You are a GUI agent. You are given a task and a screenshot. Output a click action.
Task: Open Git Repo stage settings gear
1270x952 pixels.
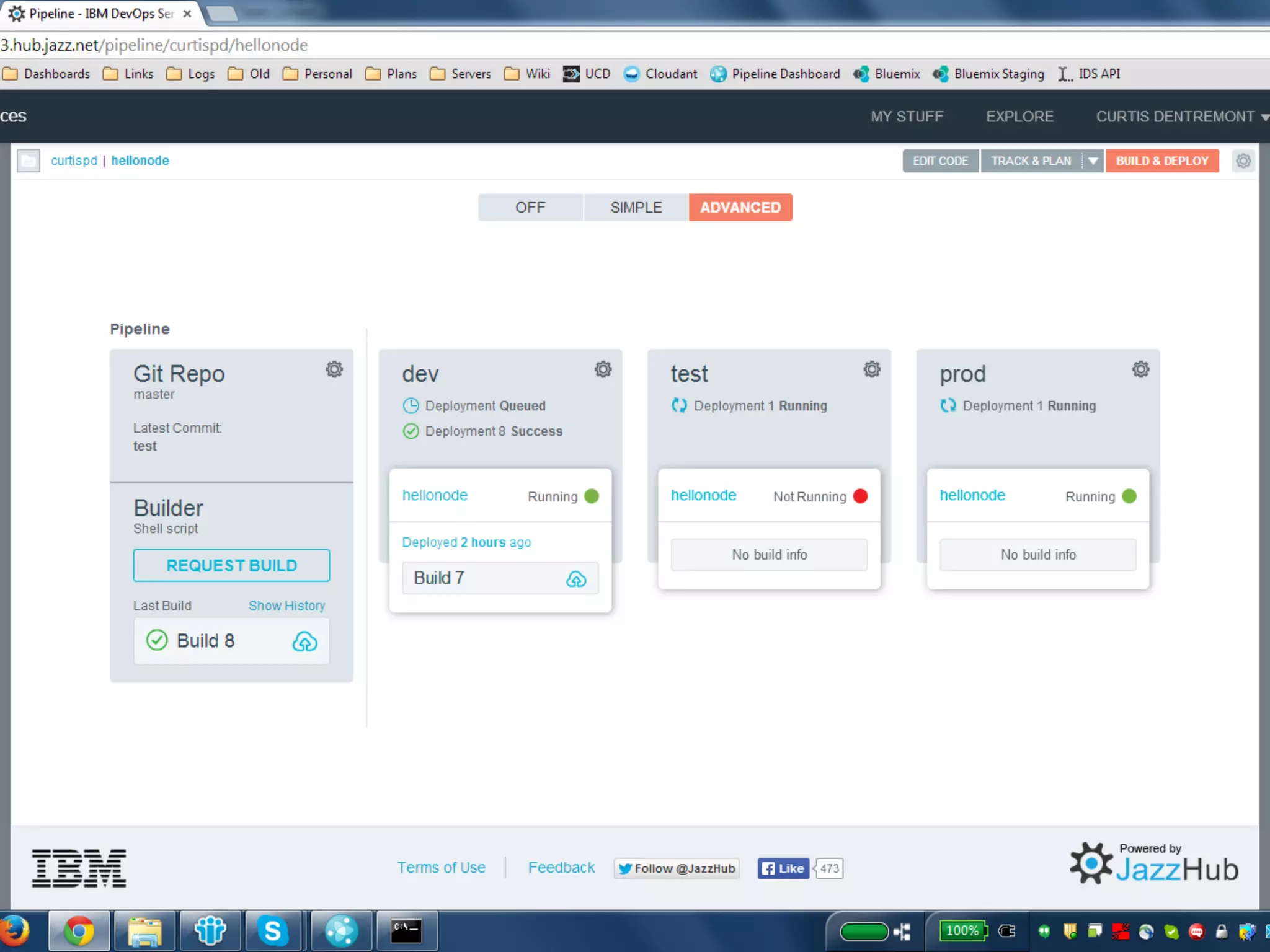334,369
